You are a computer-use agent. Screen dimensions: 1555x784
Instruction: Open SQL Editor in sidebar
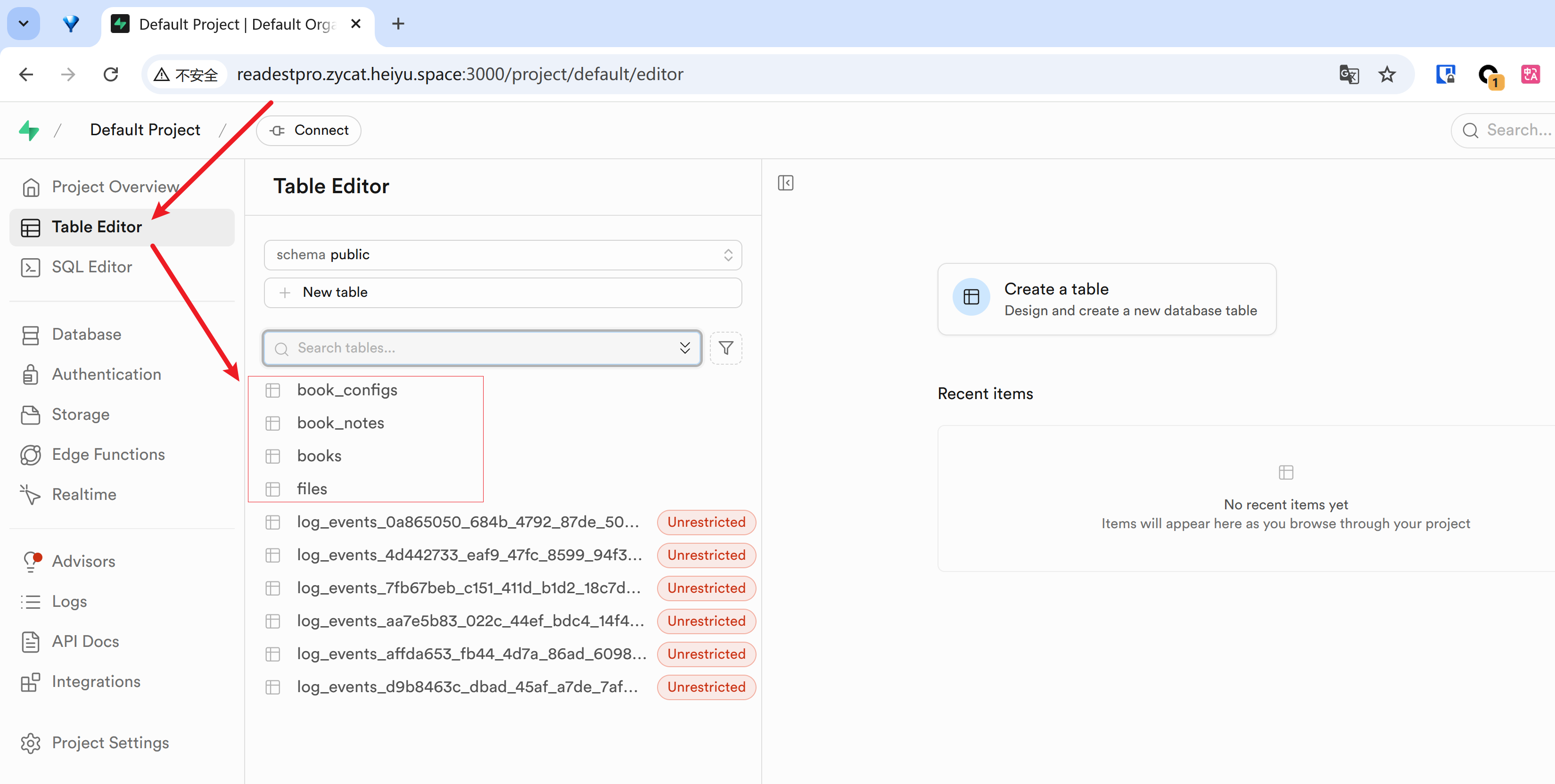tap(121, 267)
